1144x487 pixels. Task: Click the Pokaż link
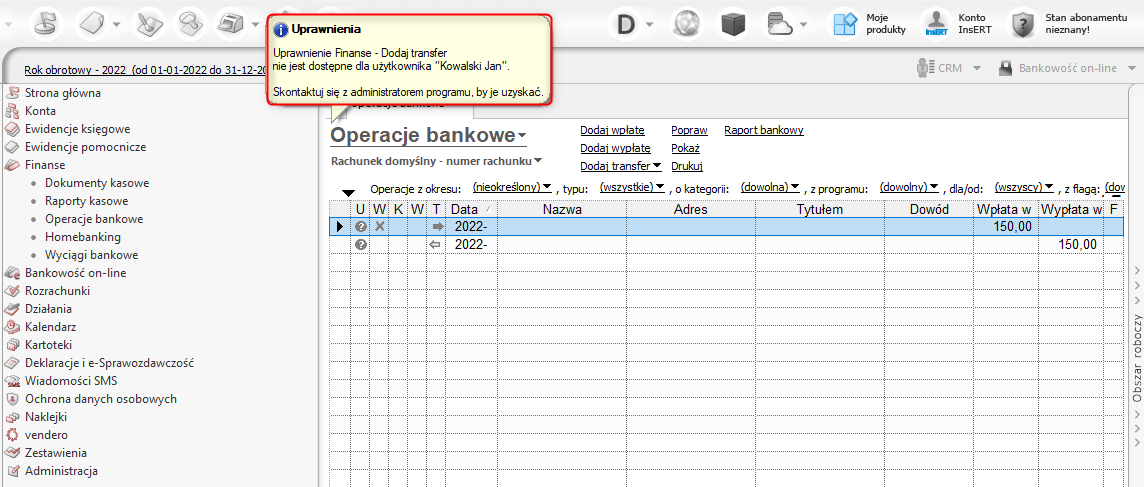coord(685,148)
